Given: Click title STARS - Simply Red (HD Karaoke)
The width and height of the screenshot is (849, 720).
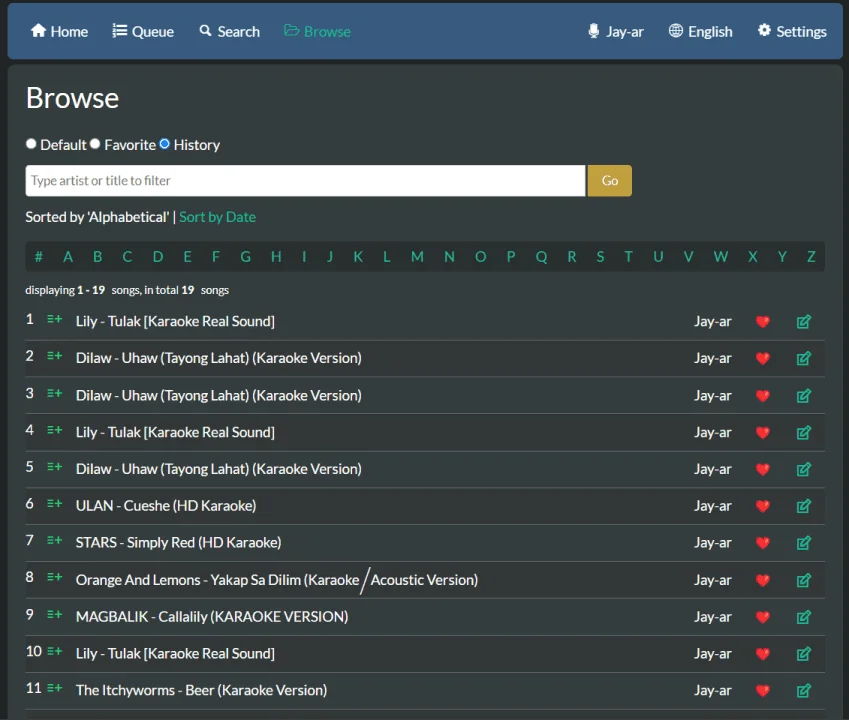Looking at the screenshot, I should coord(178,542).
